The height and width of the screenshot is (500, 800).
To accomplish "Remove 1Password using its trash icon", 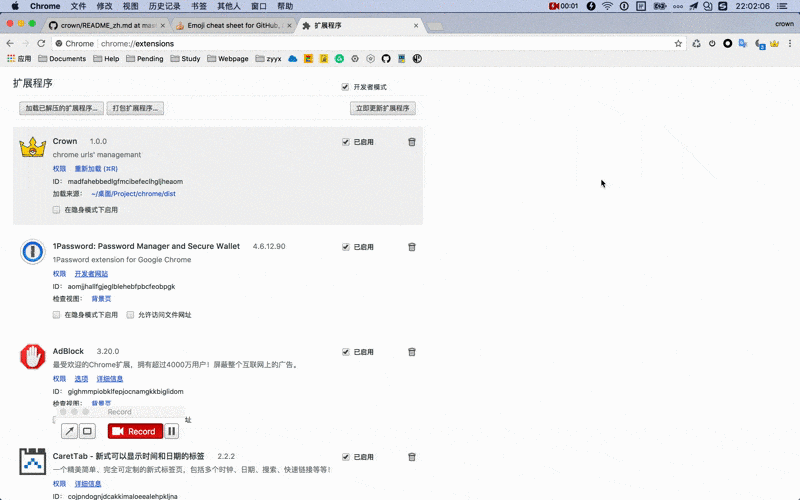I will (412, 247).
